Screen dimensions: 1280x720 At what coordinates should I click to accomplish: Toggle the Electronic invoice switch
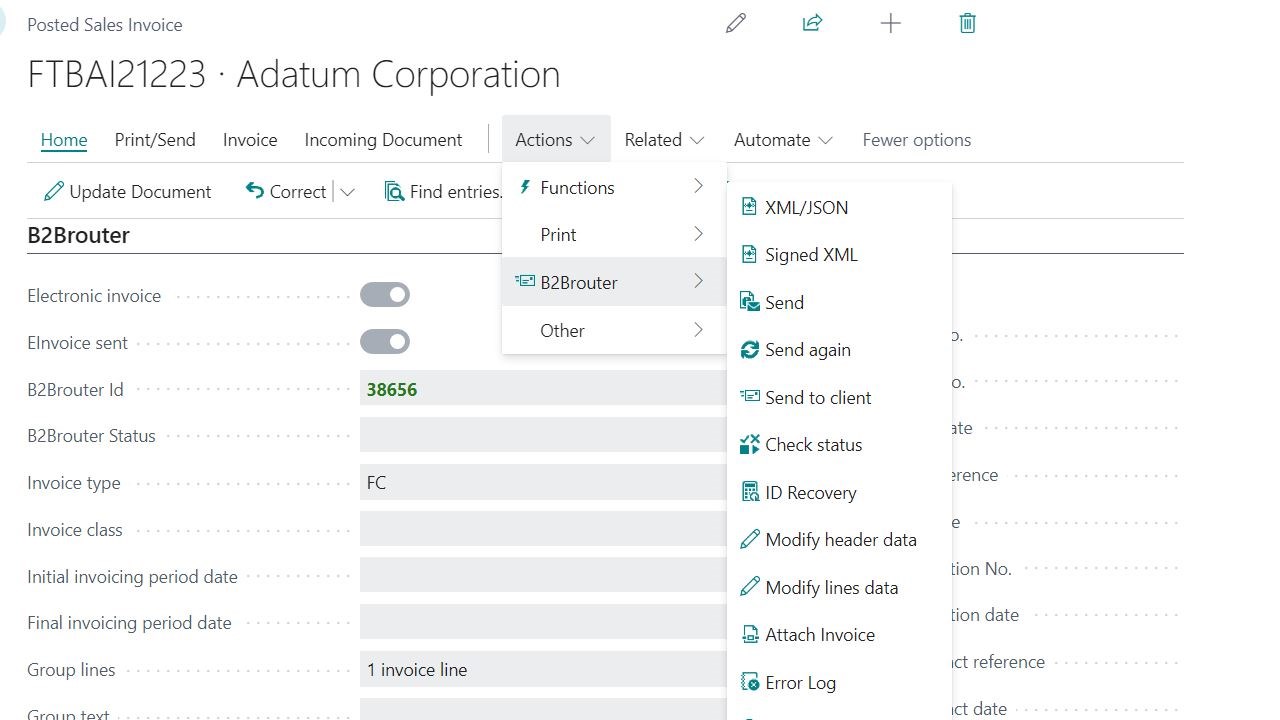(x=385, y=295)
